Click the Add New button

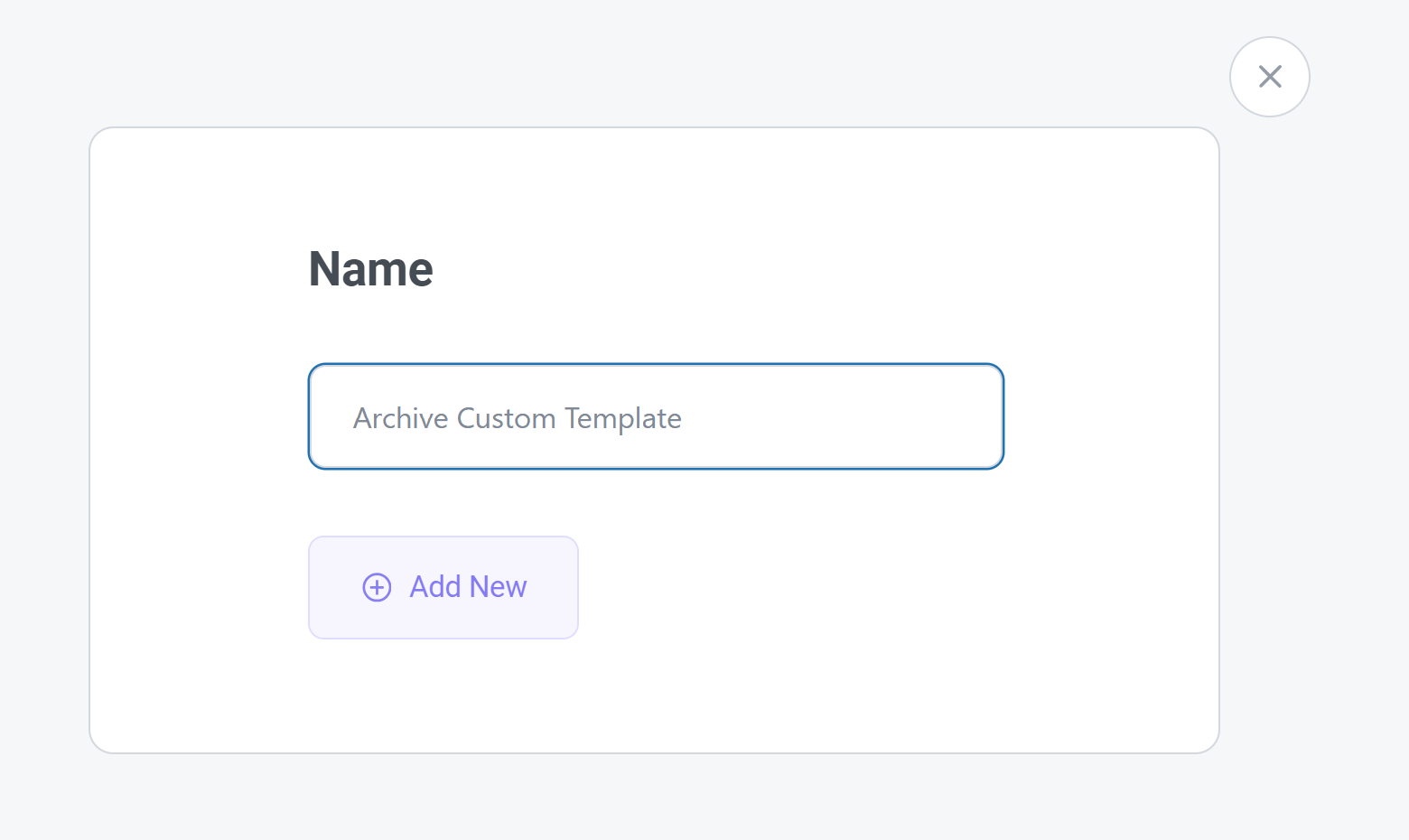click(x=443, y=587)
